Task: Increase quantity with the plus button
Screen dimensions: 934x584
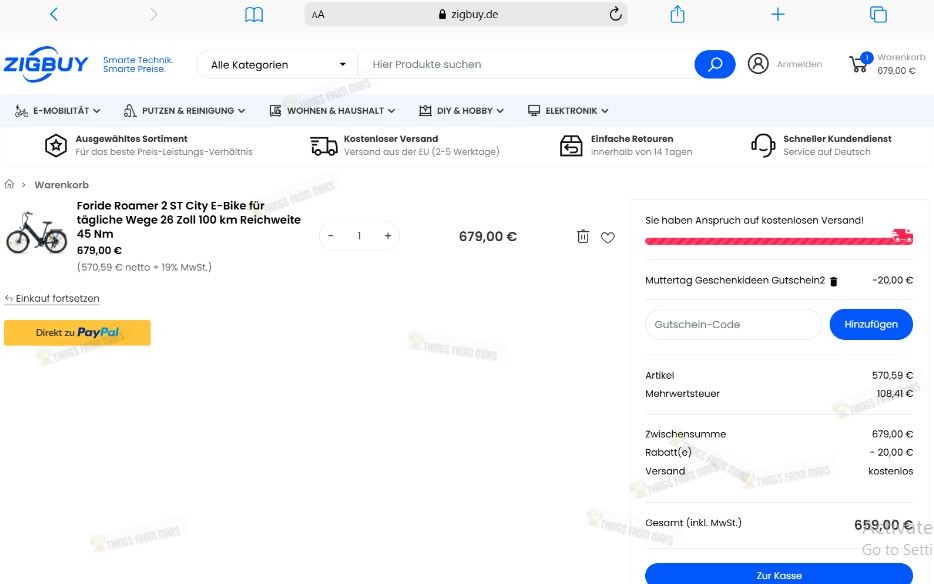Action: 388,236
